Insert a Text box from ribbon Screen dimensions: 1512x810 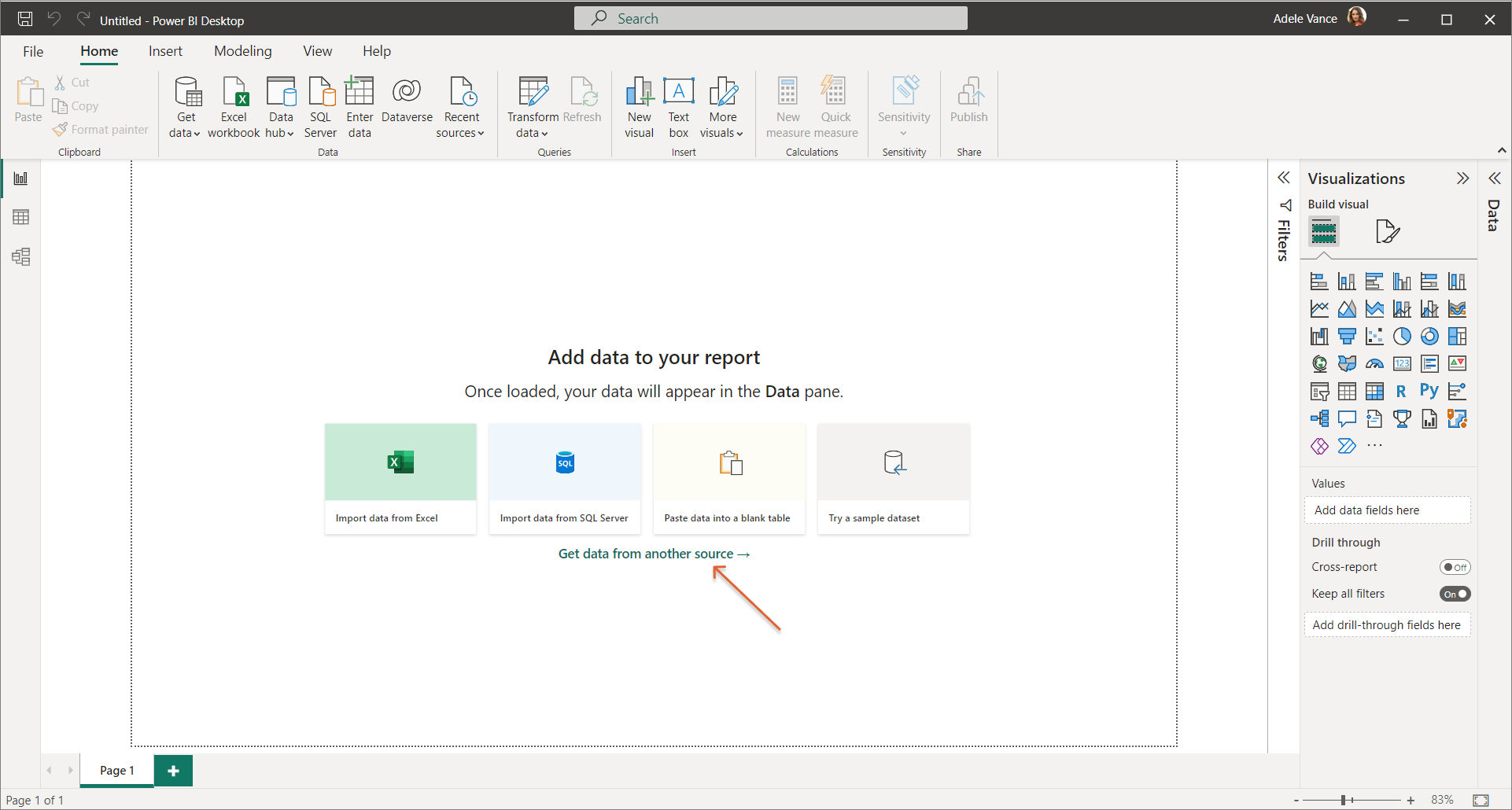click(679, 108)
